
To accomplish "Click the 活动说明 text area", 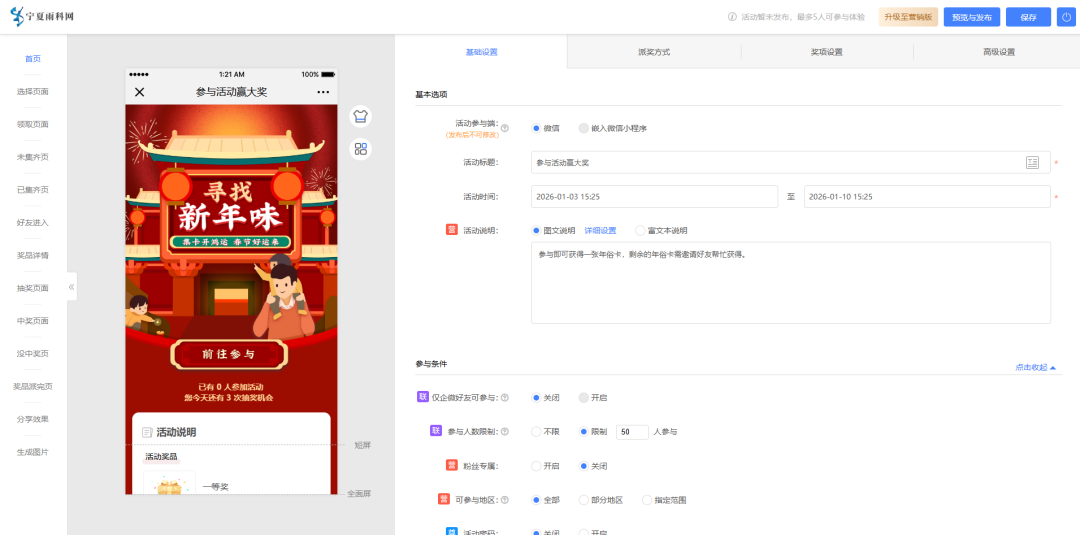I will (x=791, y=282).
